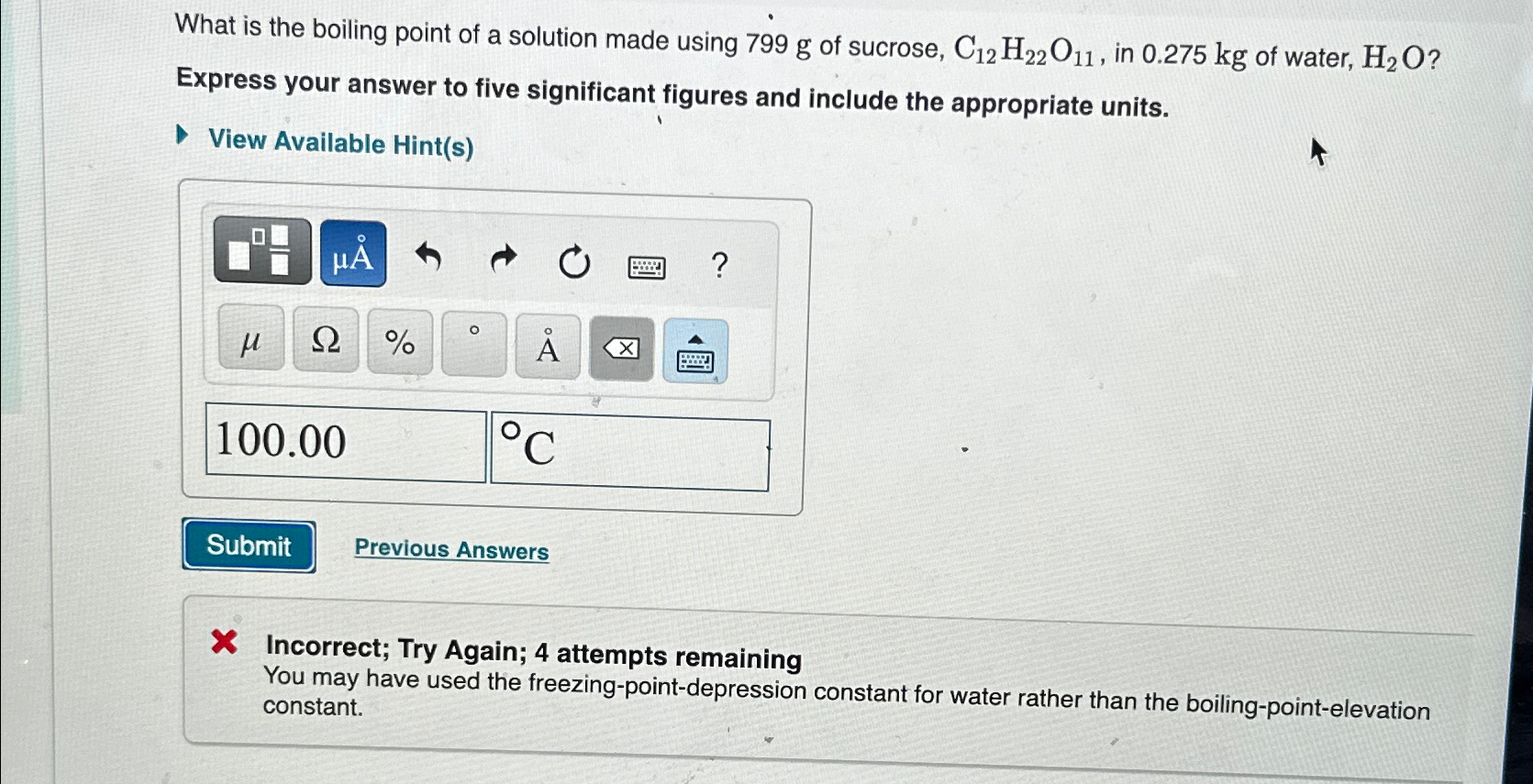
Task: Insert the μ micro symbol
Action: (x=250, y=343)
